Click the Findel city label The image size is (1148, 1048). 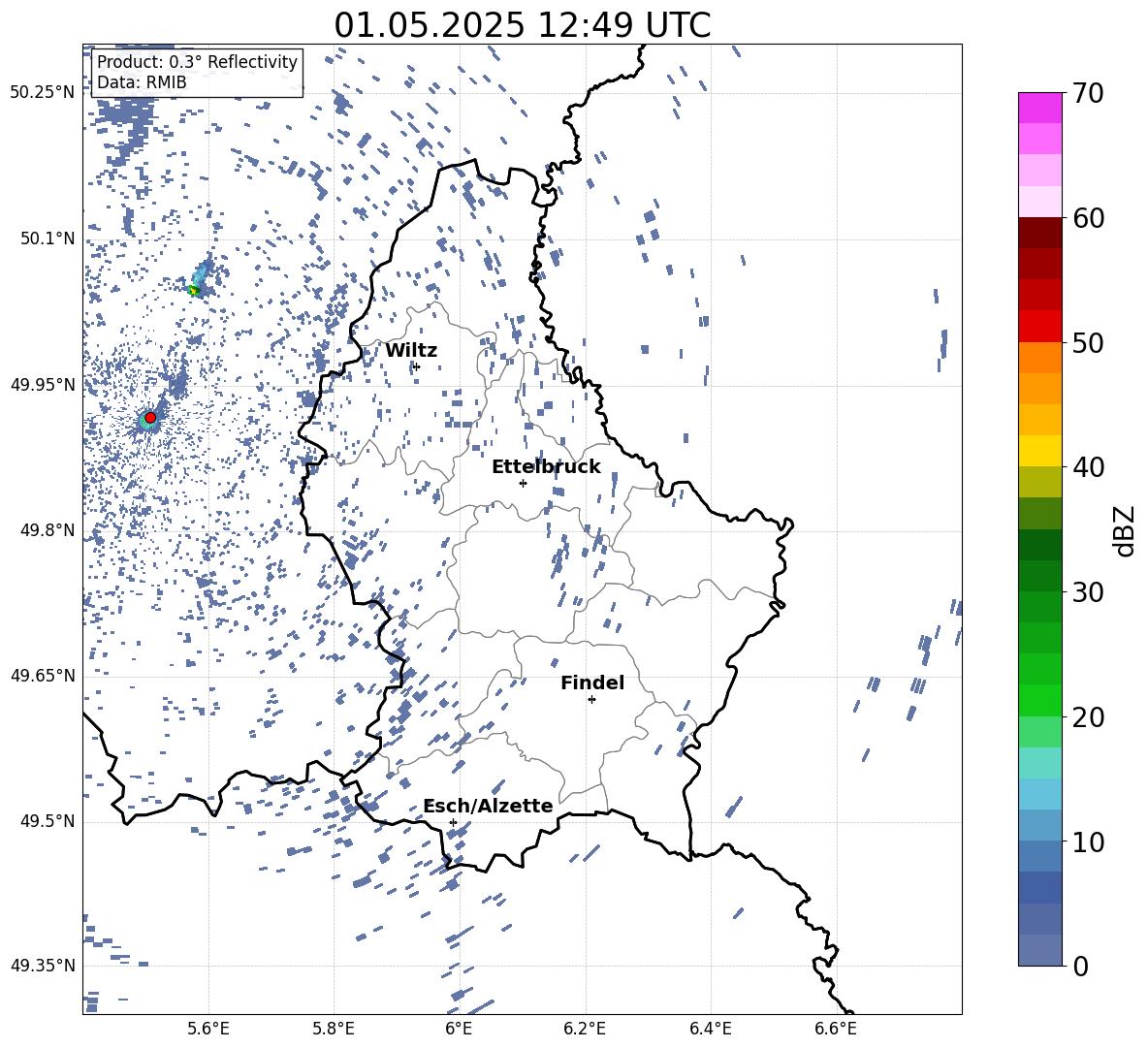point(592,683)
